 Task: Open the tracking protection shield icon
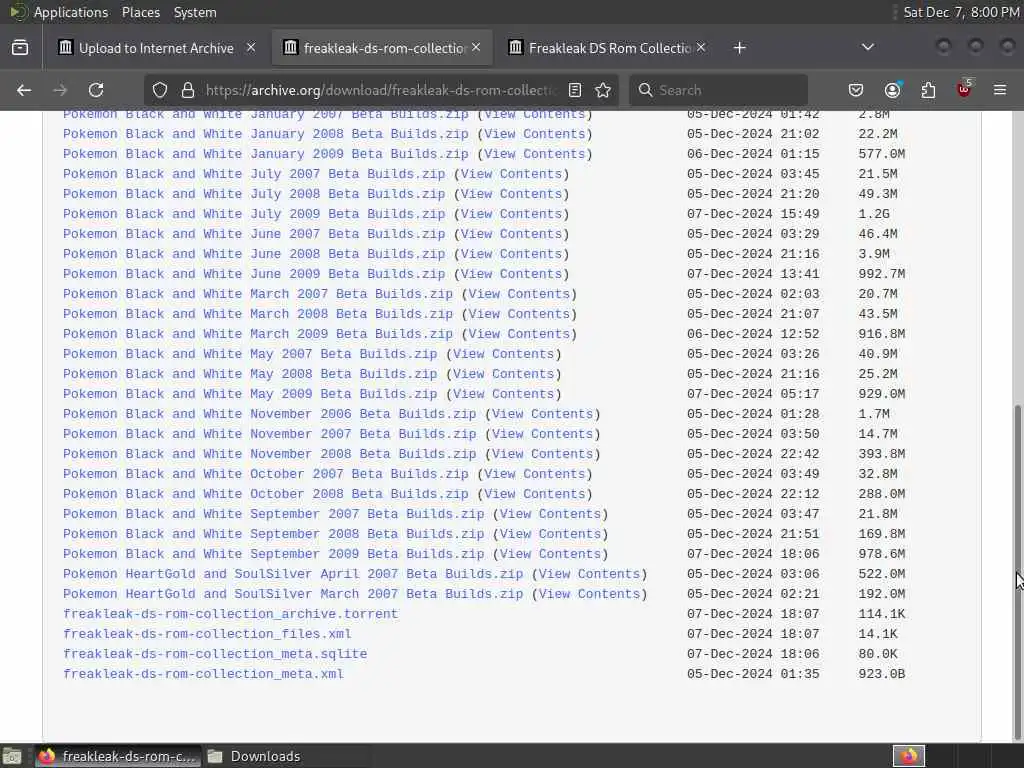pyautogui.click(x=160, y=90)
